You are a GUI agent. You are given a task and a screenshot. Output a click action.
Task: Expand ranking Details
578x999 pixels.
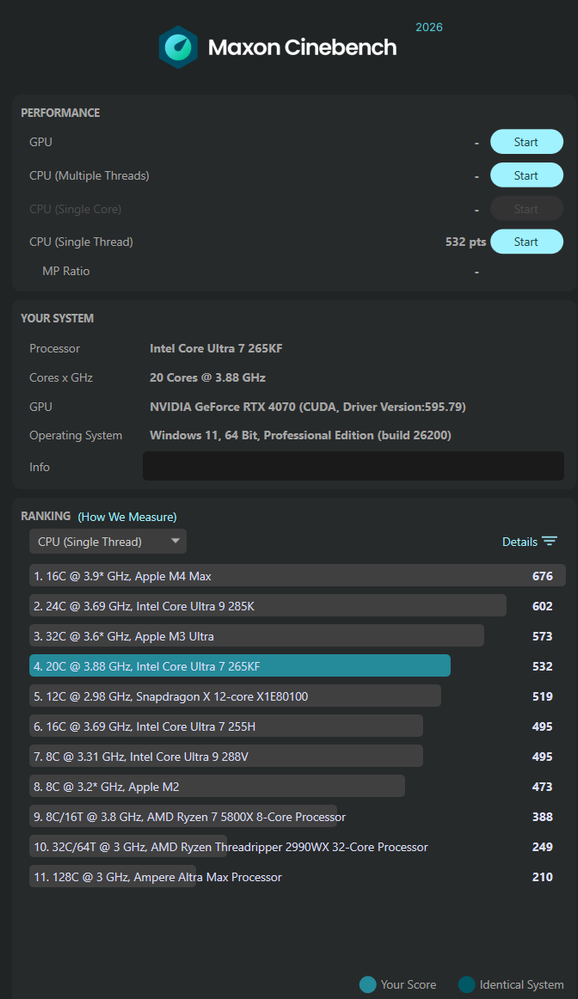[x=529, y=542]
